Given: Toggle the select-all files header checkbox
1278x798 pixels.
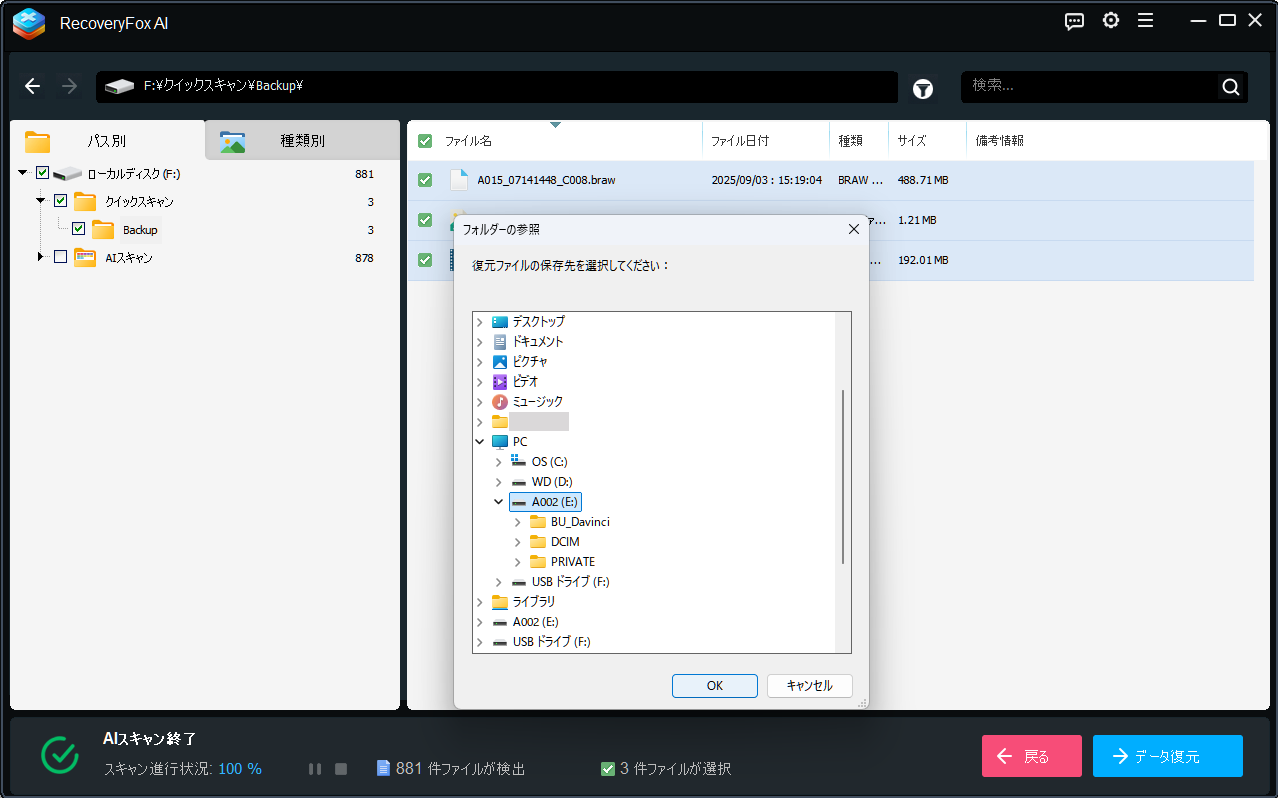Looking at the screenshot, I should point(425,141).
